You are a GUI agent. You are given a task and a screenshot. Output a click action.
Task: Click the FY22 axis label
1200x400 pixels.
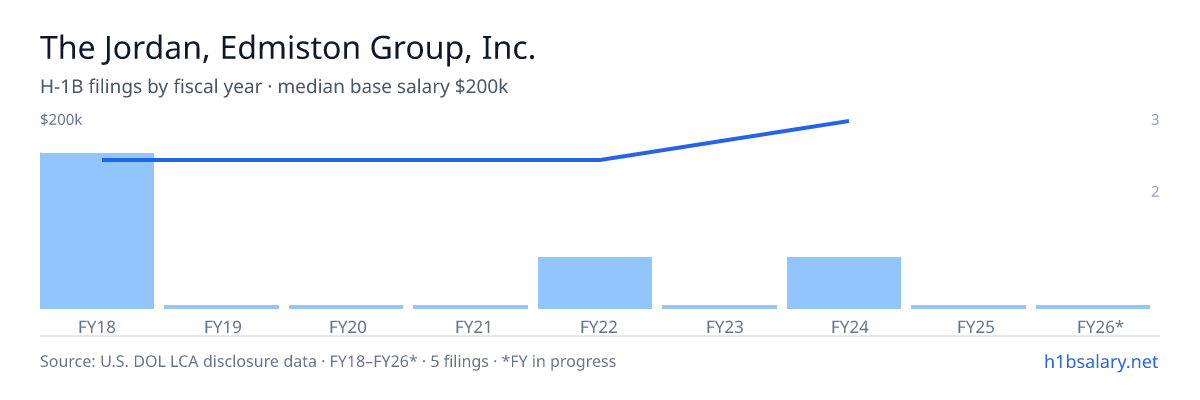click(595, 326)
